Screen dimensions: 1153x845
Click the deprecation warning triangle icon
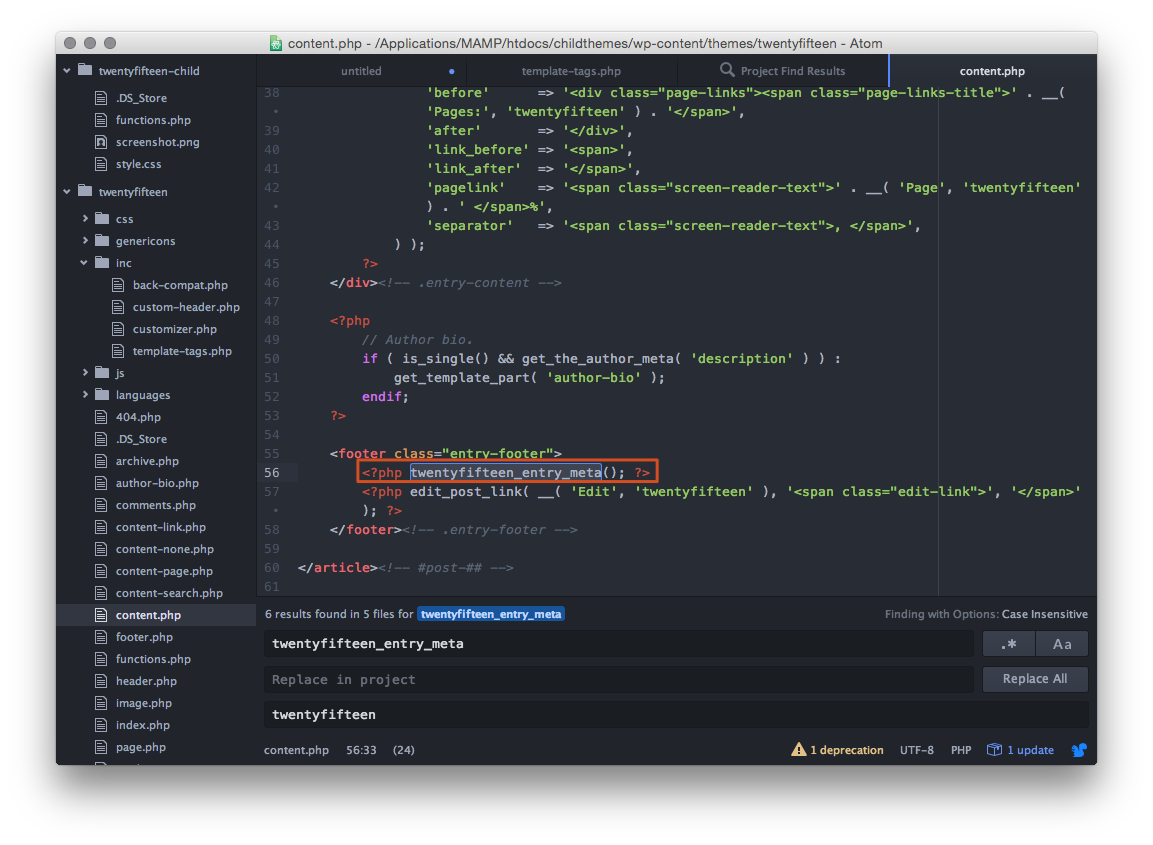tap(799, 749)
